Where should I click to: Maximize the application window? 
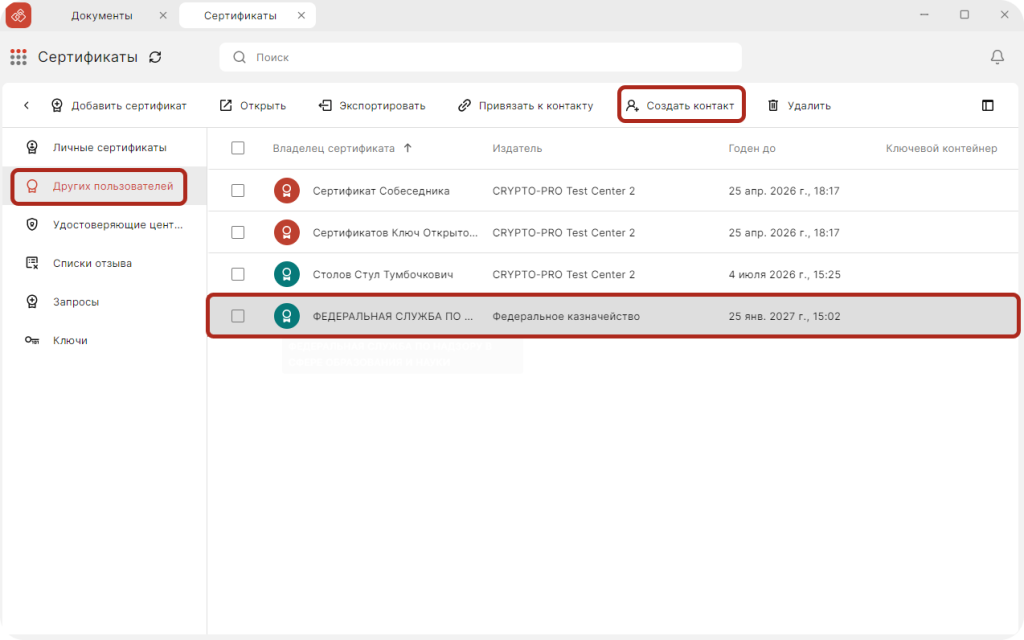point(964,14)
